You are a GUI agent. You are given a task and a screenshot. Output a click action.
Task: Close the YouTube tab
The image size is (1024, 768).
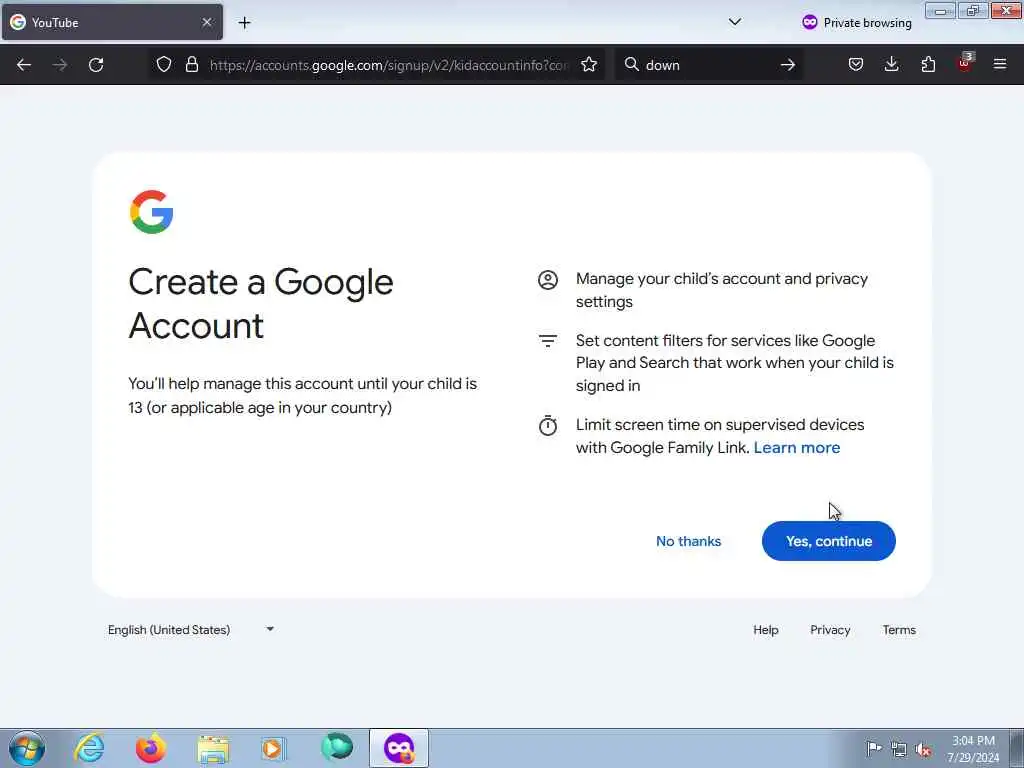pos(207,23)
